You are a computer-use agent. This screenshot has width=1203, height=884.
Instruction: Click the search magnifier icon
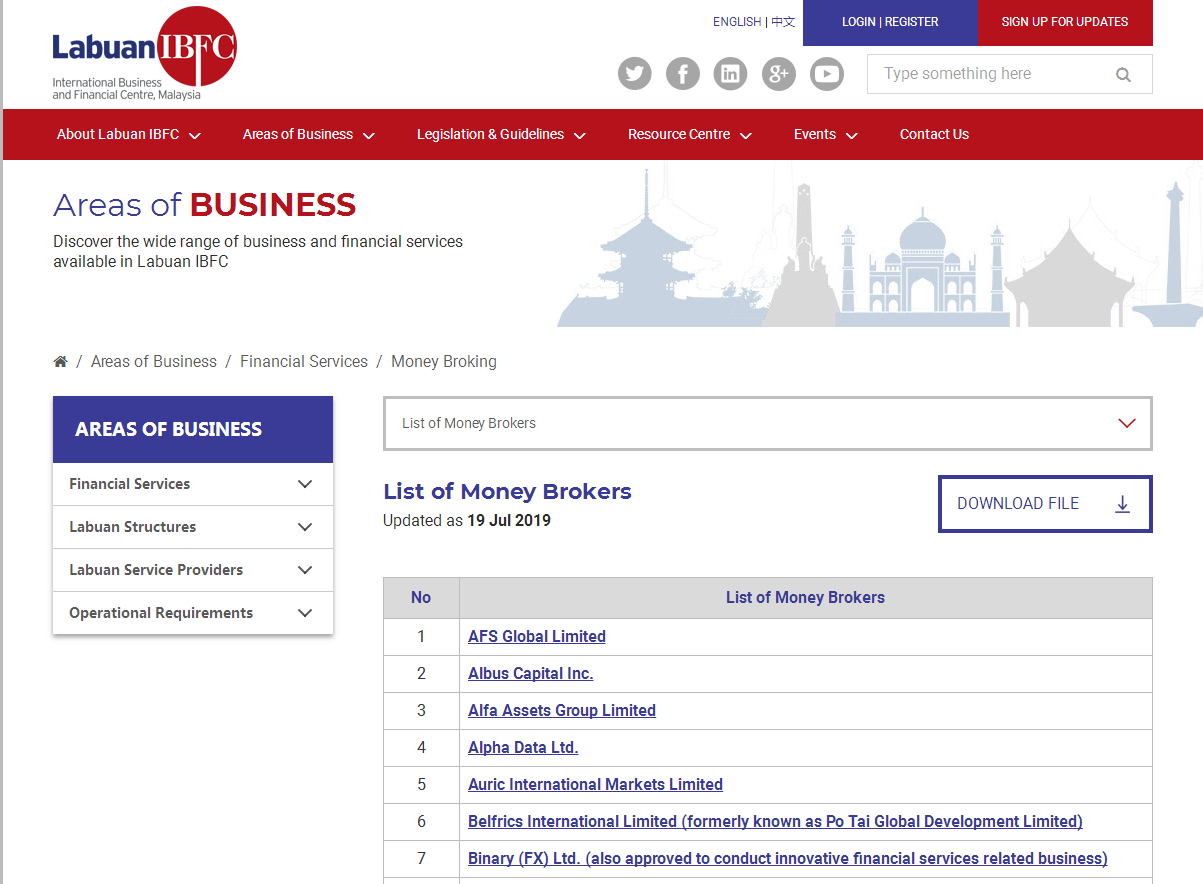[x=1123, y=74]
